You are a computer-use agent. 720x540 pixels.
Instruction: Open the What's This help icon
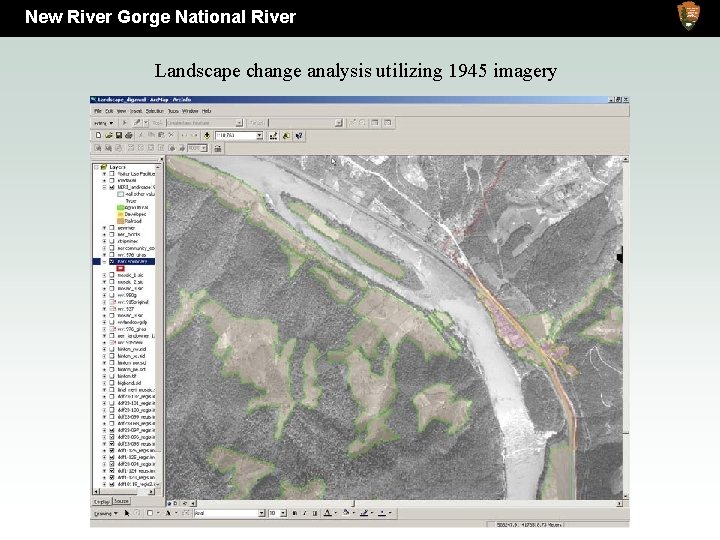(x=299, y=136)
